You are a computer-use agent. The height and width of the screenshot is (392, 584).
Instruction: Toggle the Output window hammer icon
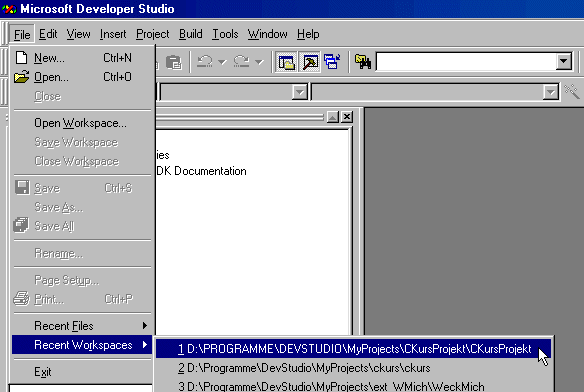click(x=310, y=62)
